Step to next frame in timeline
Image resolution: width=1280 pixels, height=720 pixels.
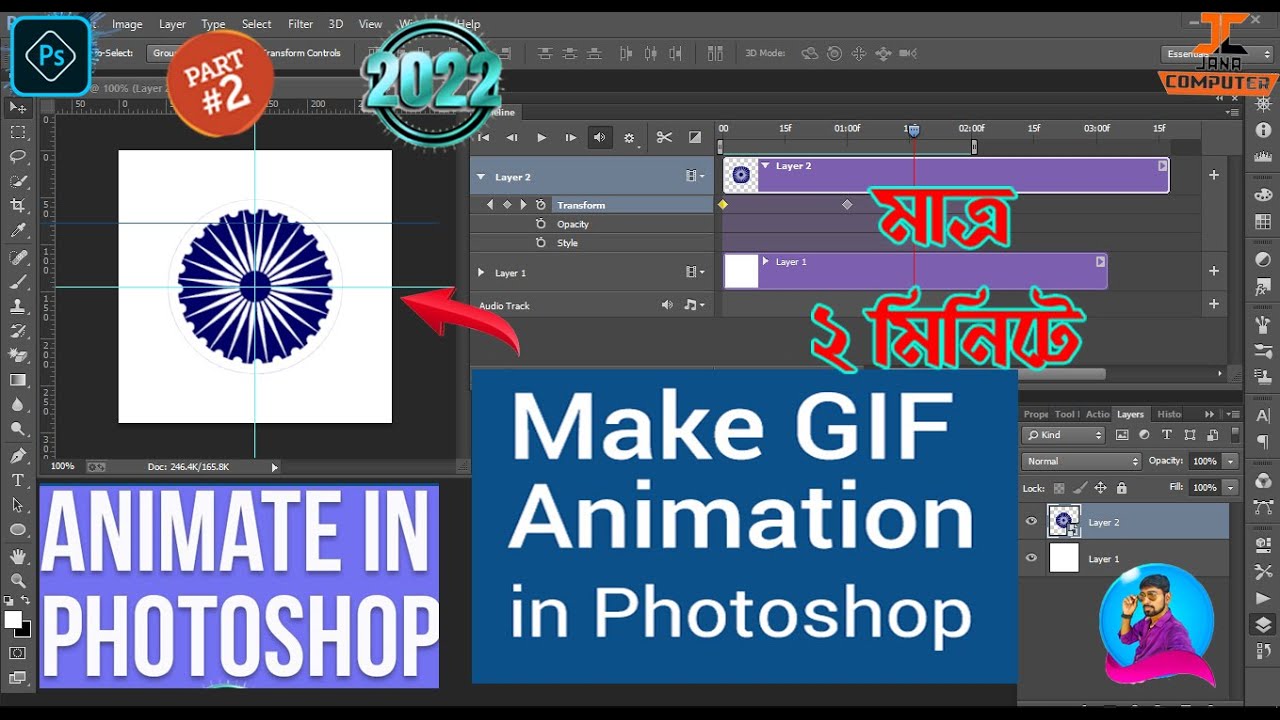point(570,138)
